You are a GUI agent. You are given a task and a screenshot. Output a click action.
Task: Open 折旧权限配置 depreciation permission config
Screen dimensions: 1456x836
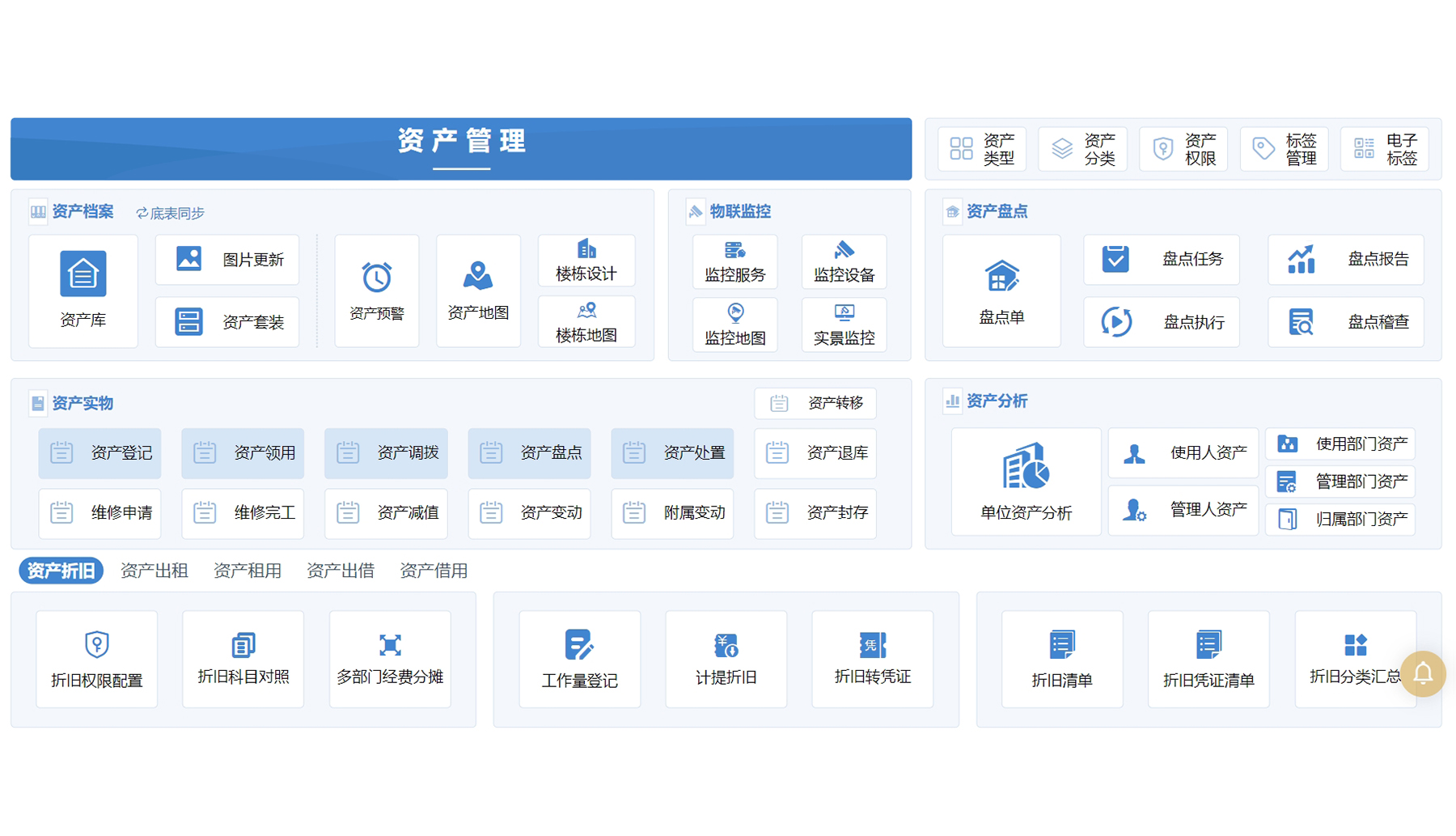pyautogui.click(x=96, y=659)
